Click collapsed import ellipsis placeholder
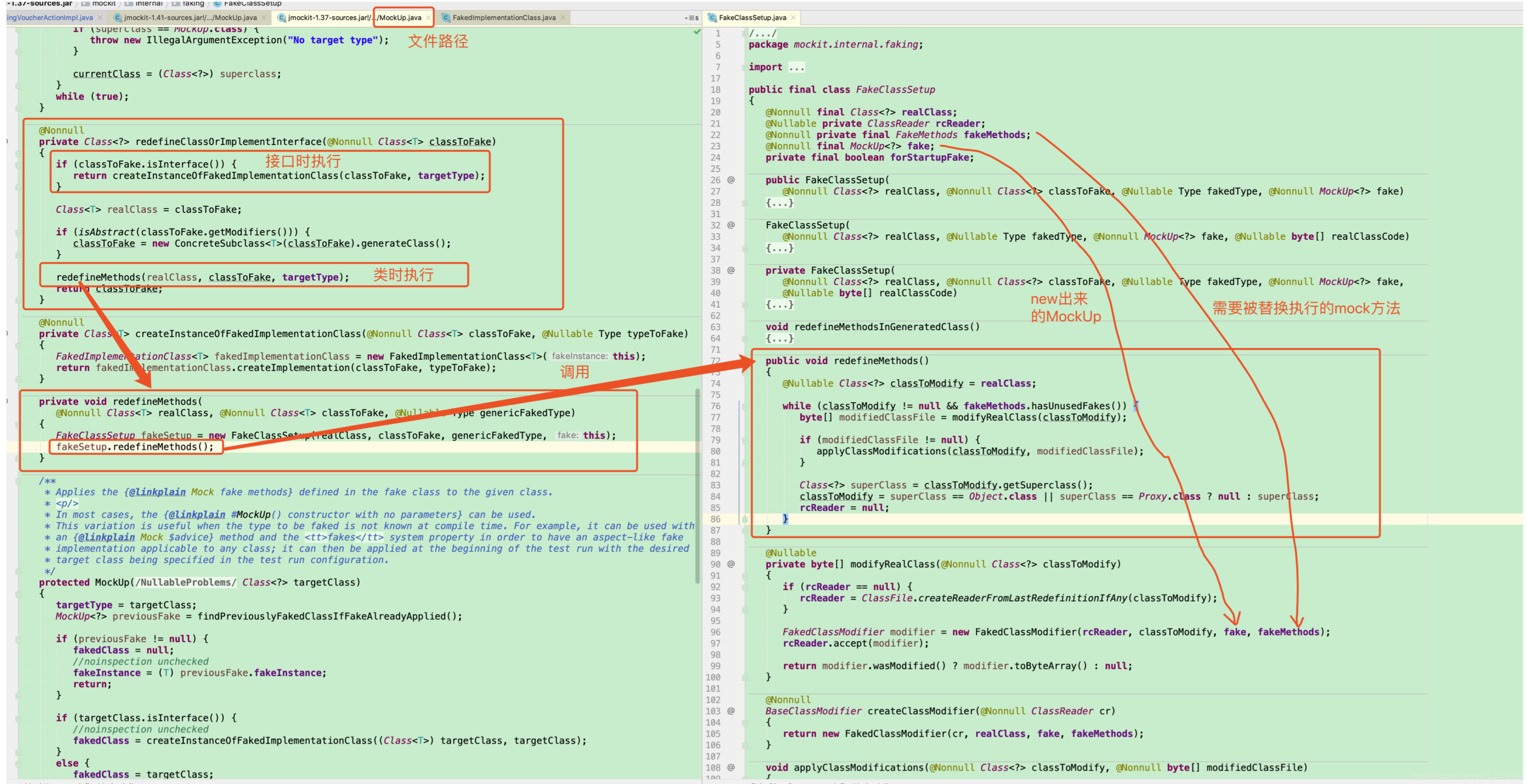The height and width of the screenshot is (784, 1527). tap(796, 67)
